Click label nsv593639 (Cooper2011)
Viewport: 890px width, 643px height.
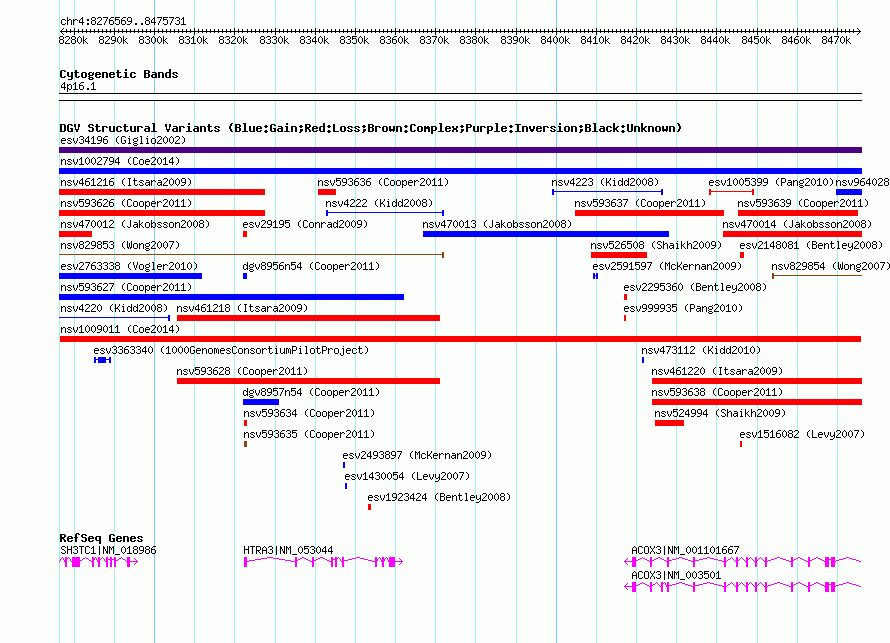point(803,203)
